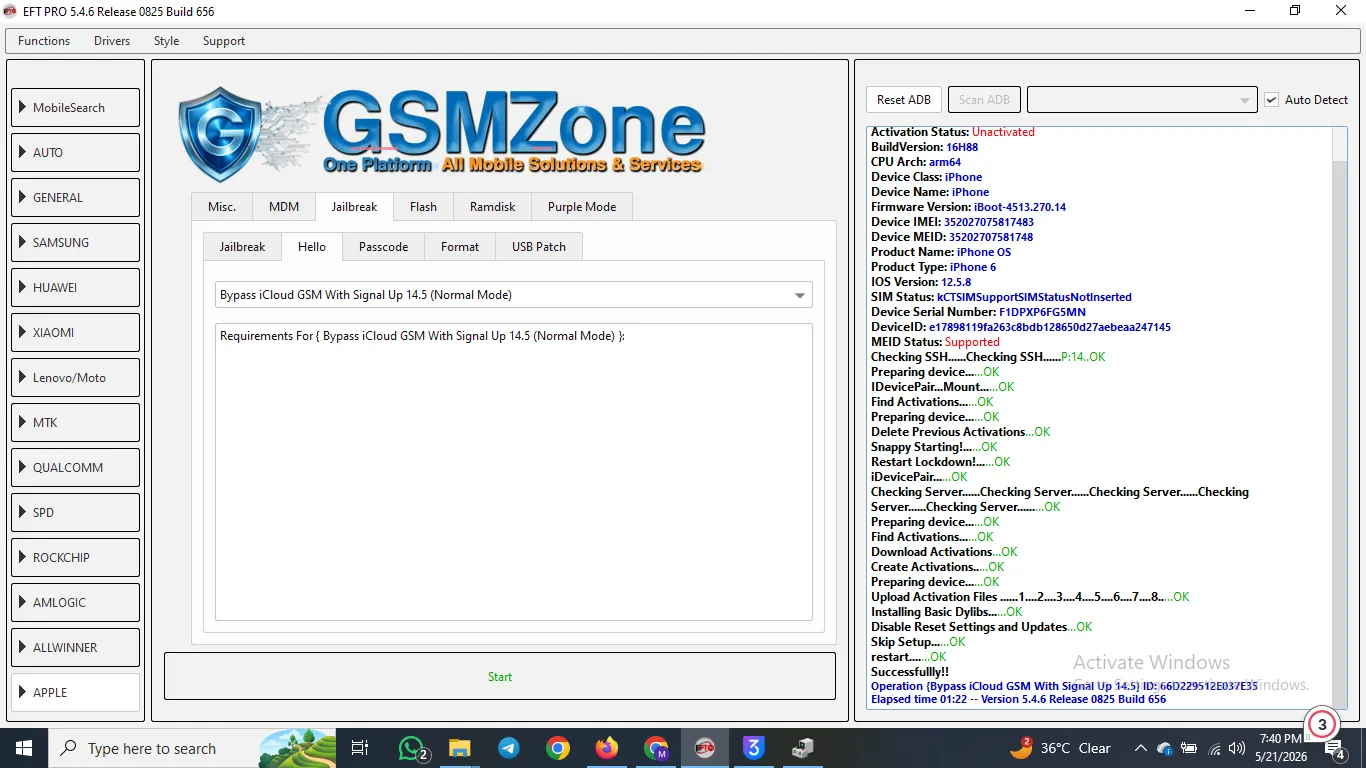Expand the MobileSearch sidebar section
1366x768 pixels.
tap(76, 108)
